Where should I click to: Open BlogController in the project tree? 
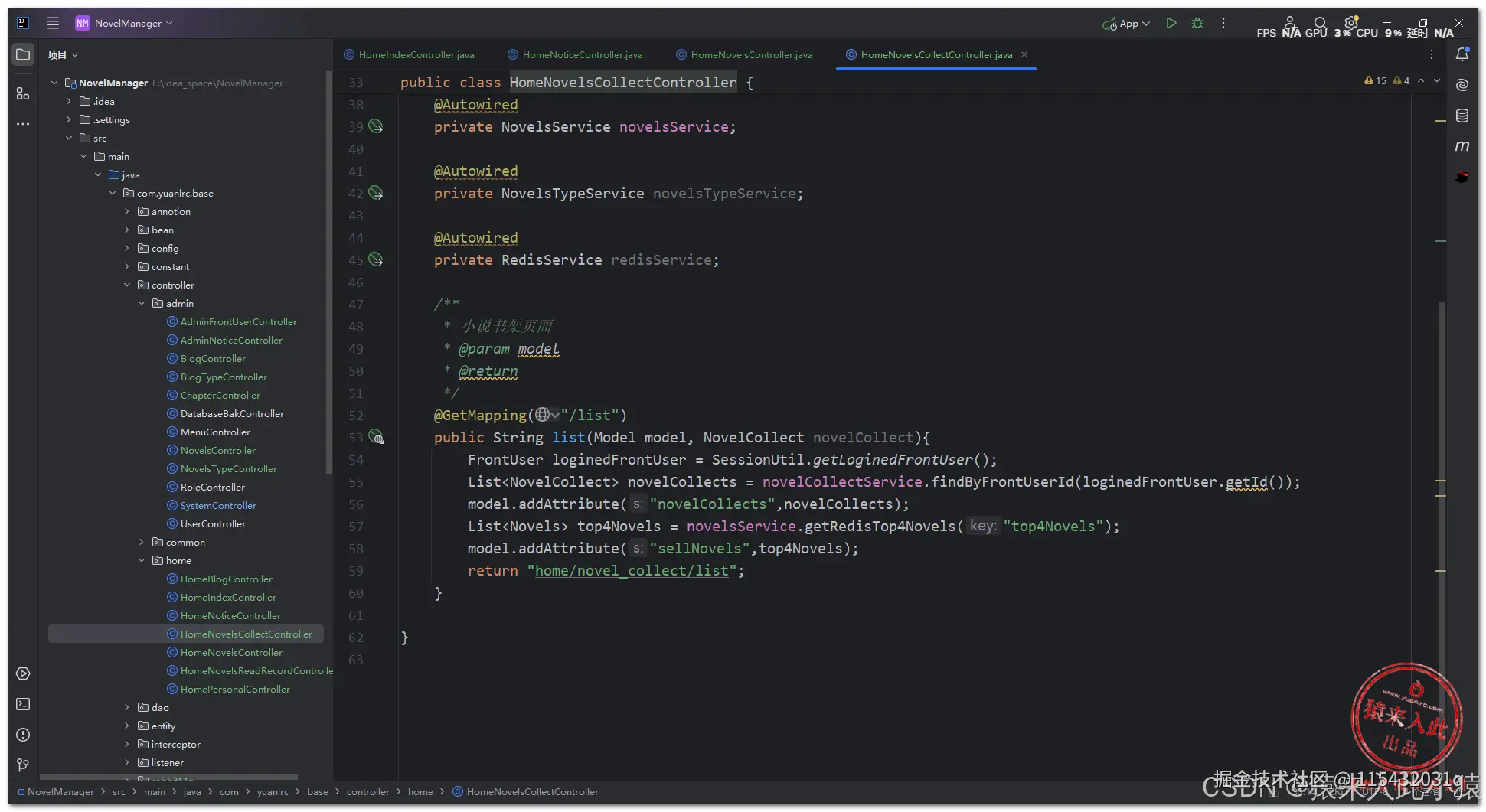pyautogui.click(x=213, y=358)
